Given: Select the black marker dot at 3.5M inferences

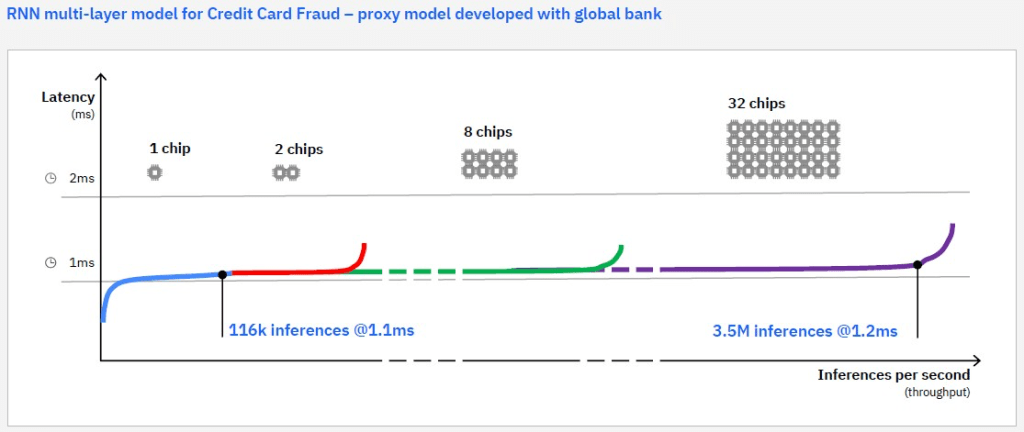Looking at the screenshot, I should 917,265.
